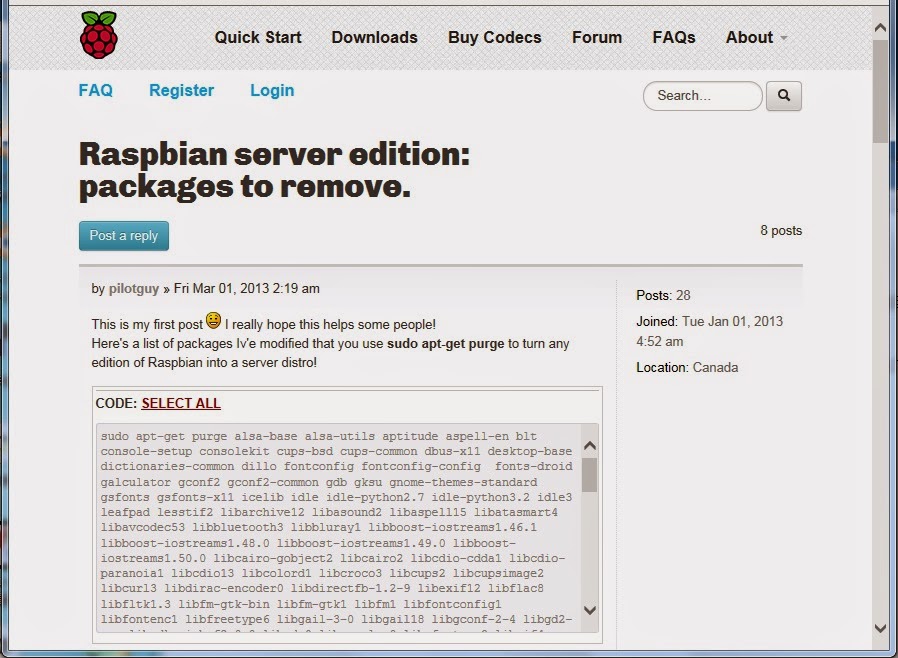898x658 pixels.
Task: Click code box scroll up arrow
Action: click(x=590, y=446)
